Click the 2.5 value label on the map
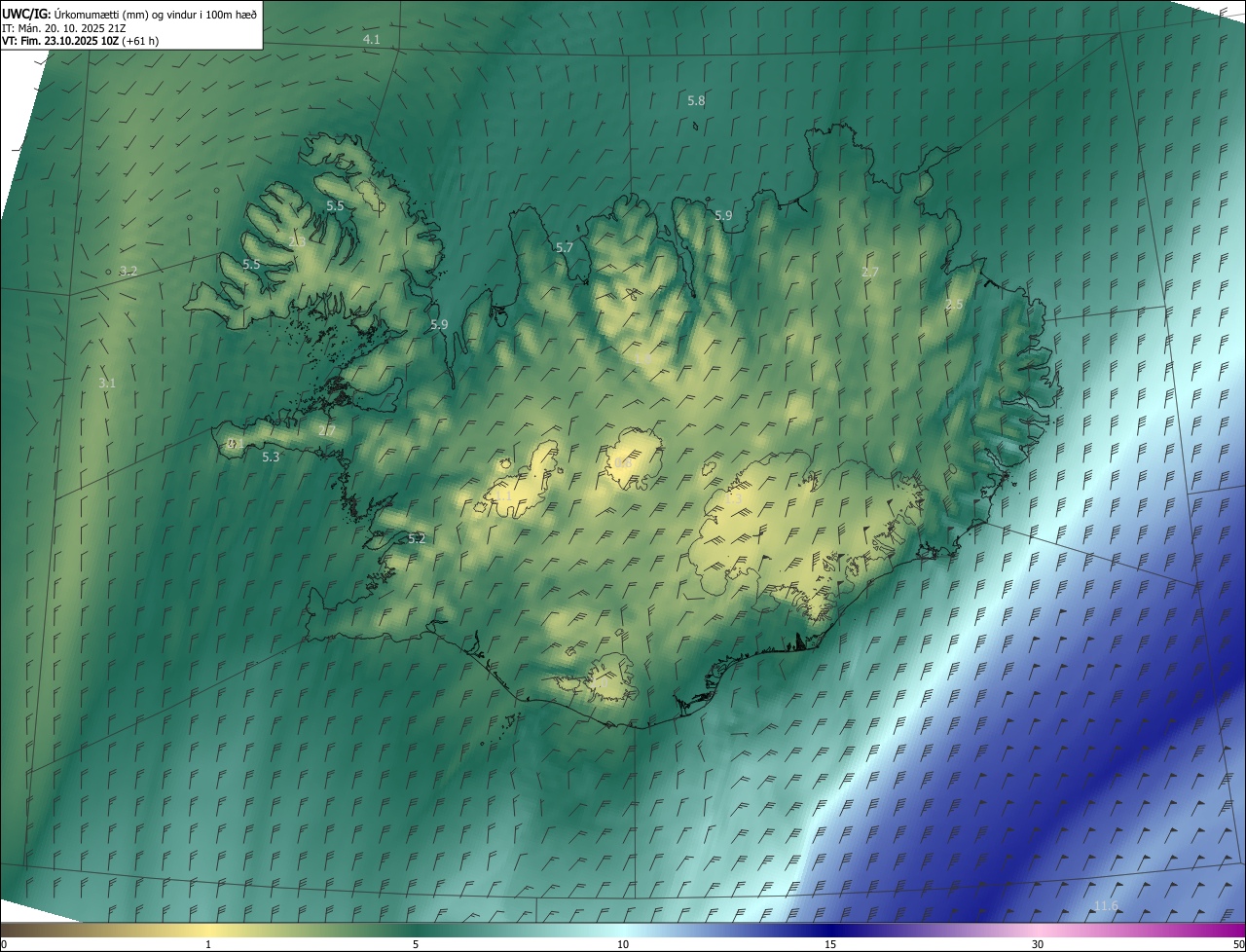Image resolution: width=1246 pixels, height=952 pixels. click(x=954, y=305)
